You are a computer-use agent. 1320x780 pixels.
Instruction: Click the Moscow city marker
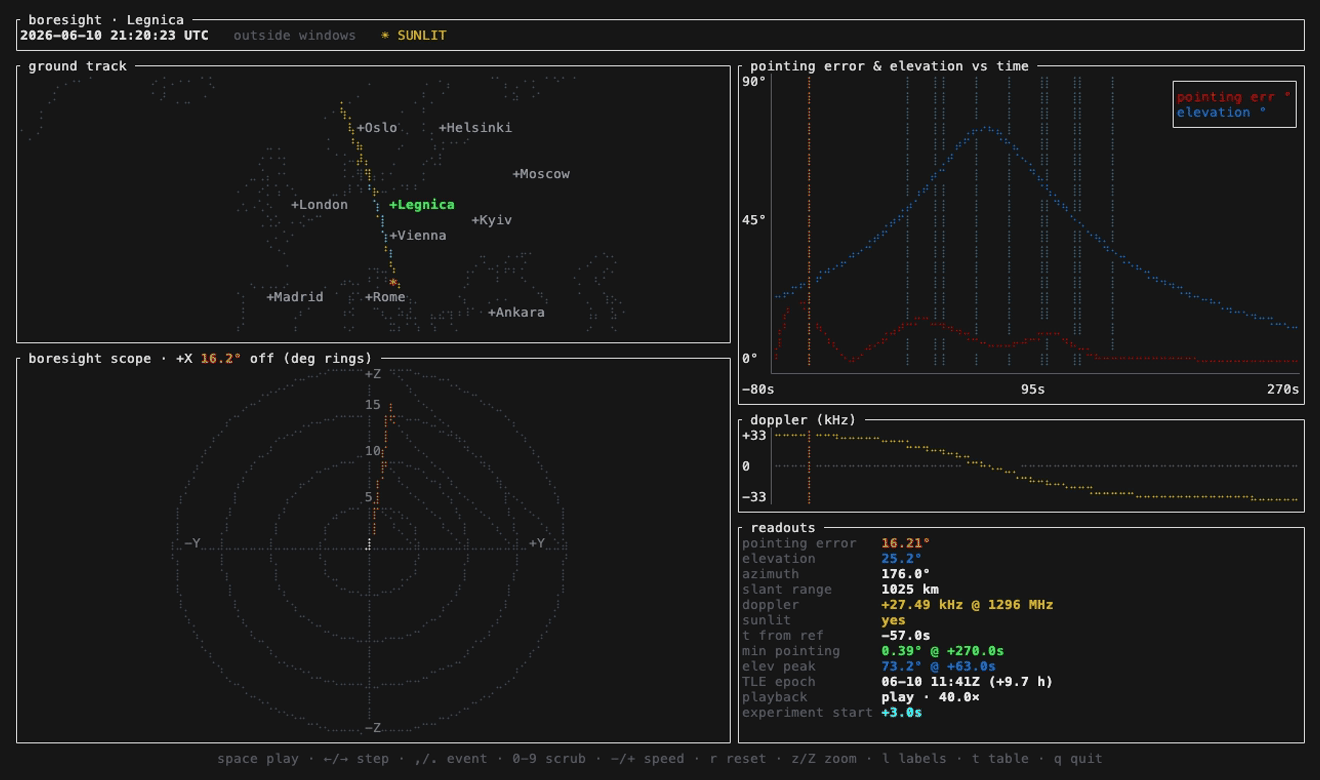(x=541, y=174)
